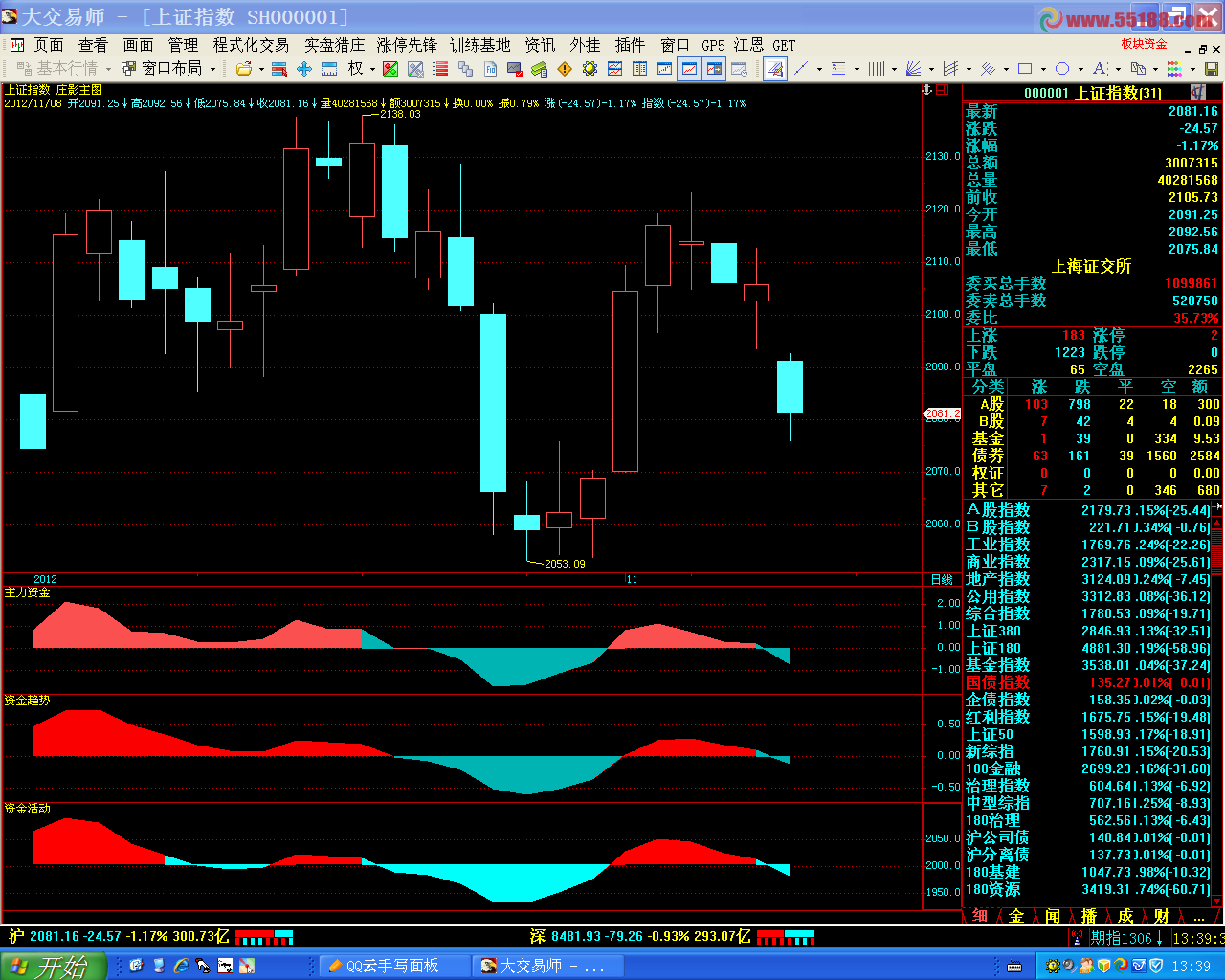Select the Gann fan lines tool

pos(913,69)
